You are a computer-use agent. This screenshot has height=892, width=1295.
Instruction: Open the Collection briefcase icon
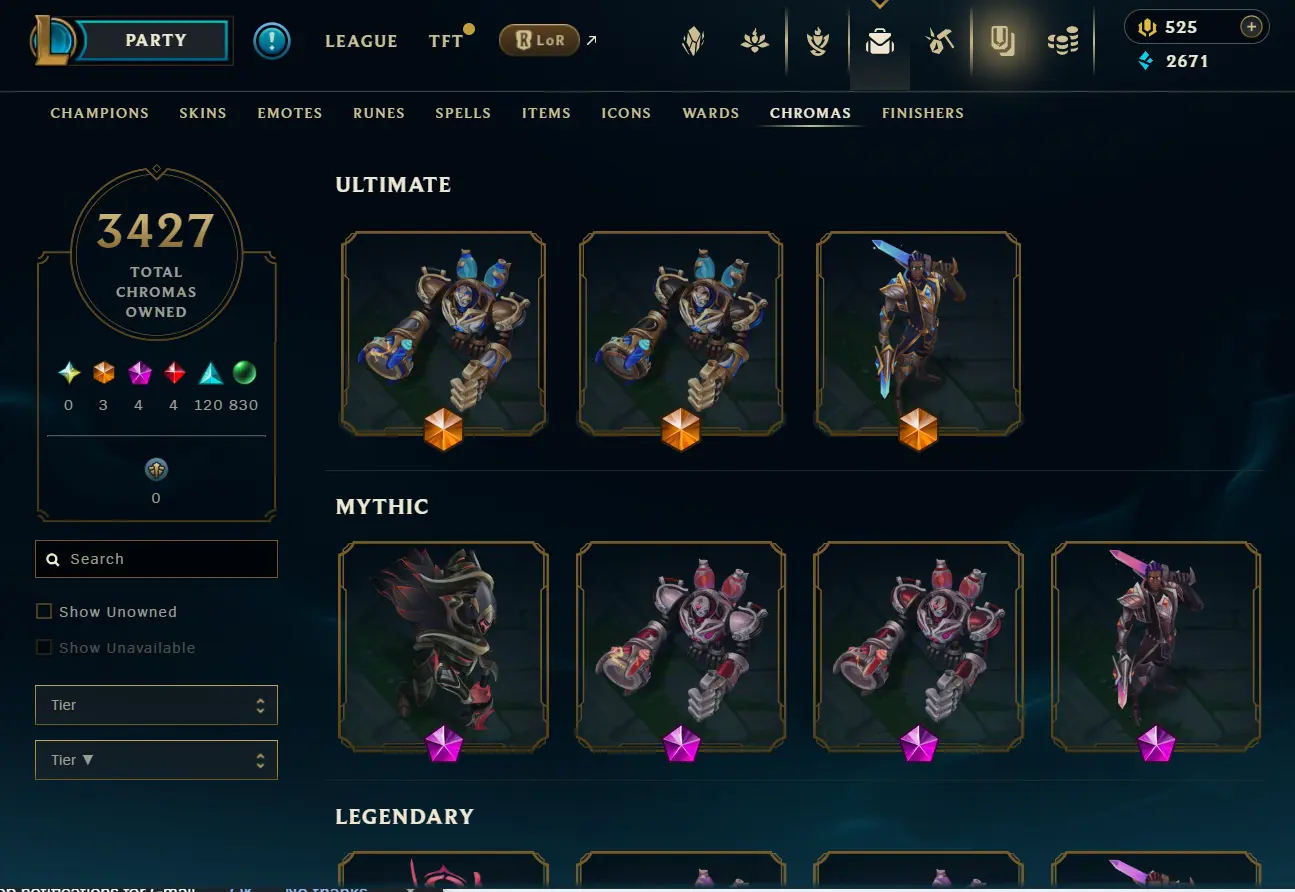click(x=880, y=41)
